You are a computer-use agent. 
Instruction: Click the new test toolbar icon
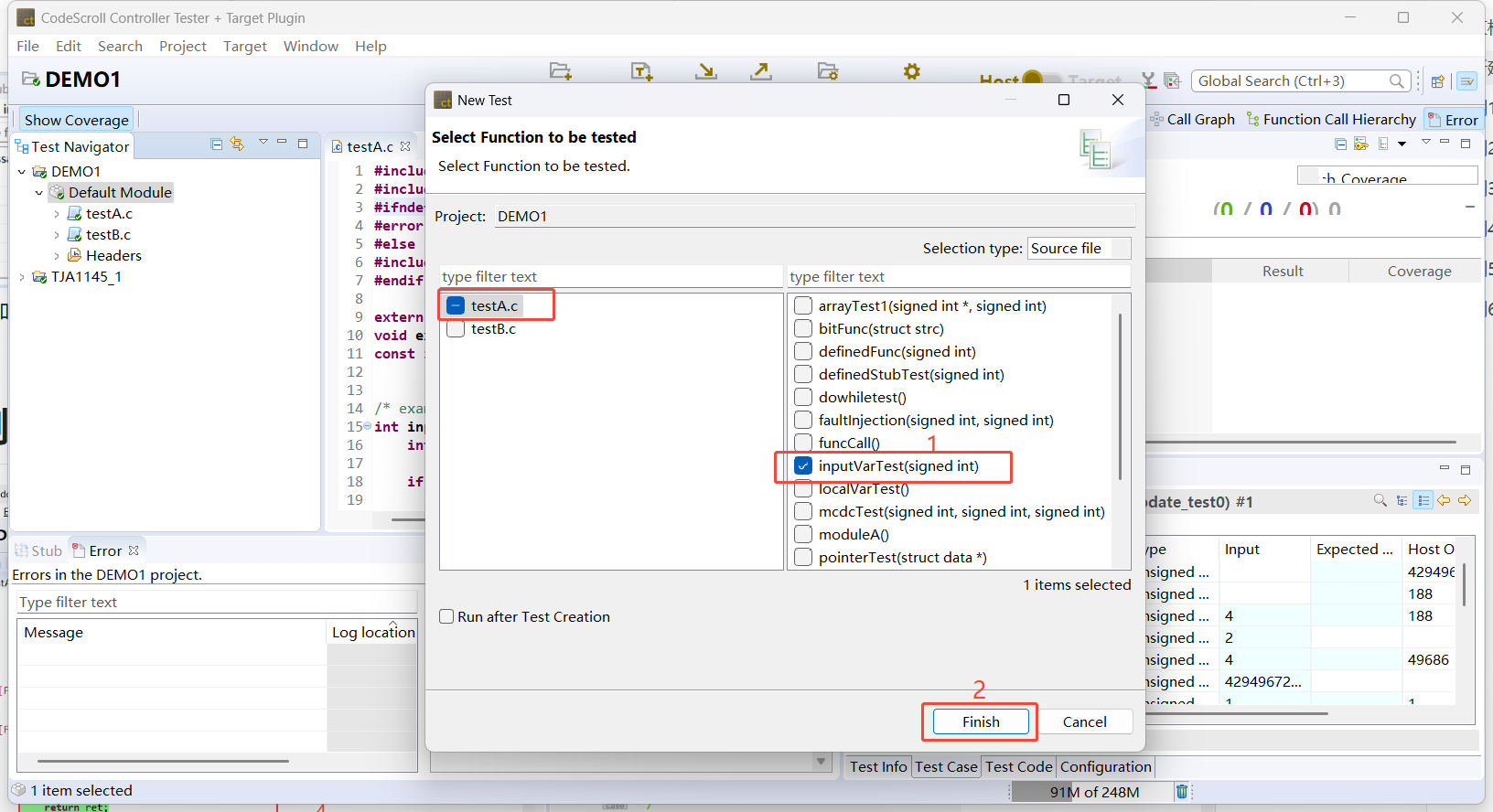[642, 71]
